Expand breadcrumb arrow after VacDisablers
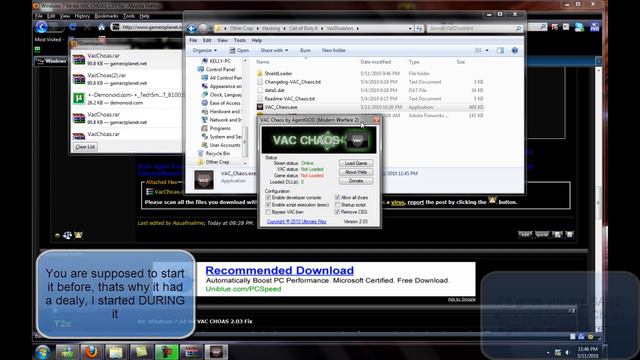This screenshot has height=360, width=640. (358, 29)
